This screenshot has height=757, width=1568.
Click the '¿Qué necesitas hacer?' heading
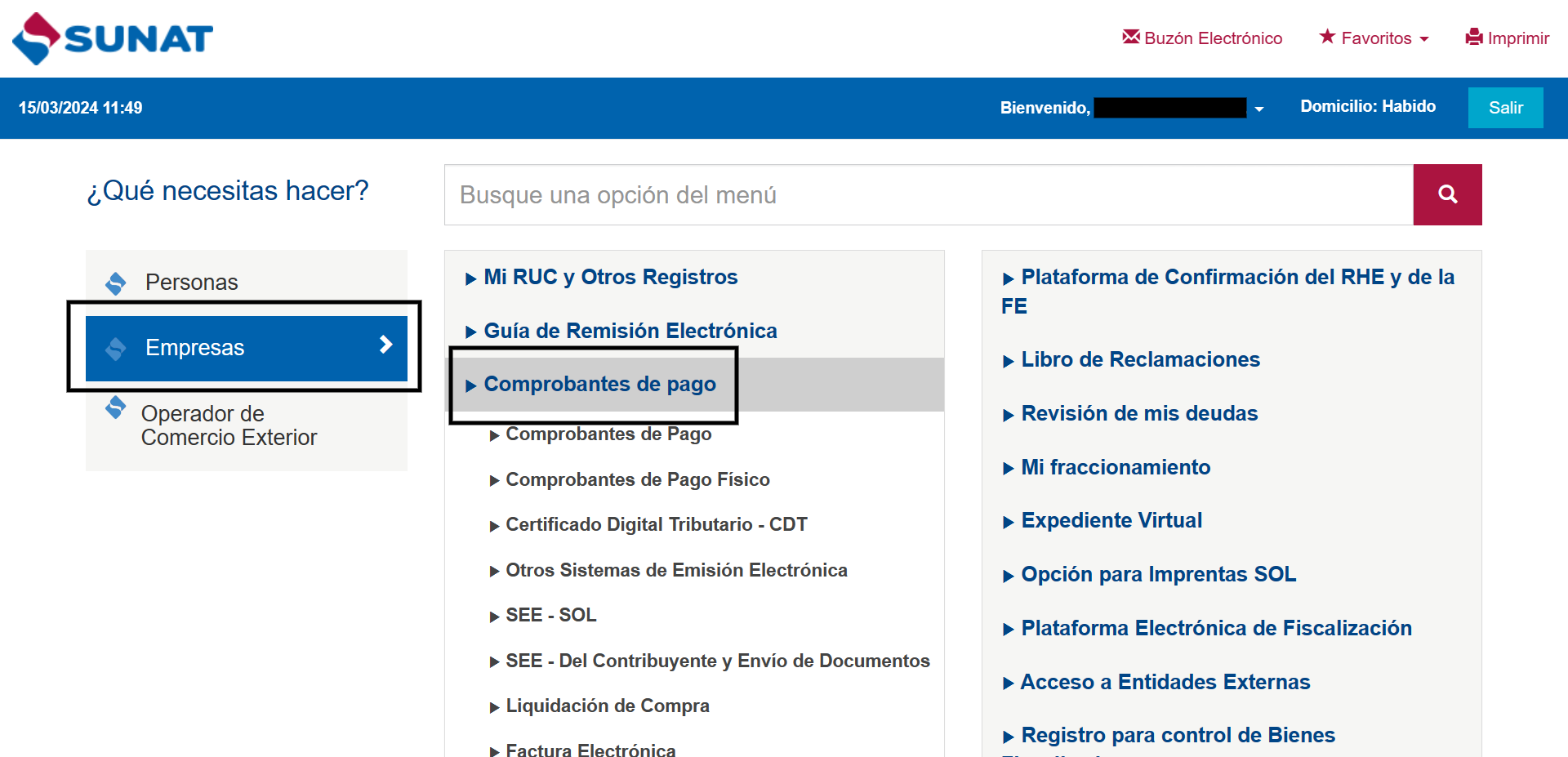click(228, 191)
